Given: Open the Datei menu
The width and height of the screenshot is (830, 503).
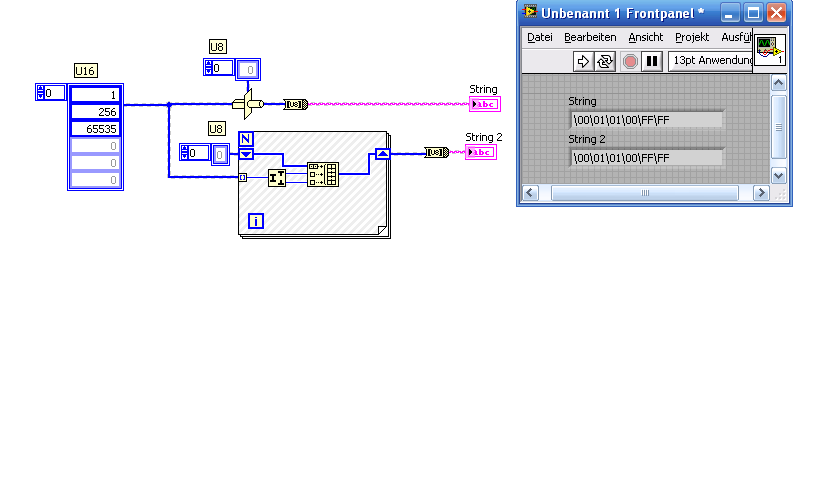Looking at the screenshot, I should 539,38.
